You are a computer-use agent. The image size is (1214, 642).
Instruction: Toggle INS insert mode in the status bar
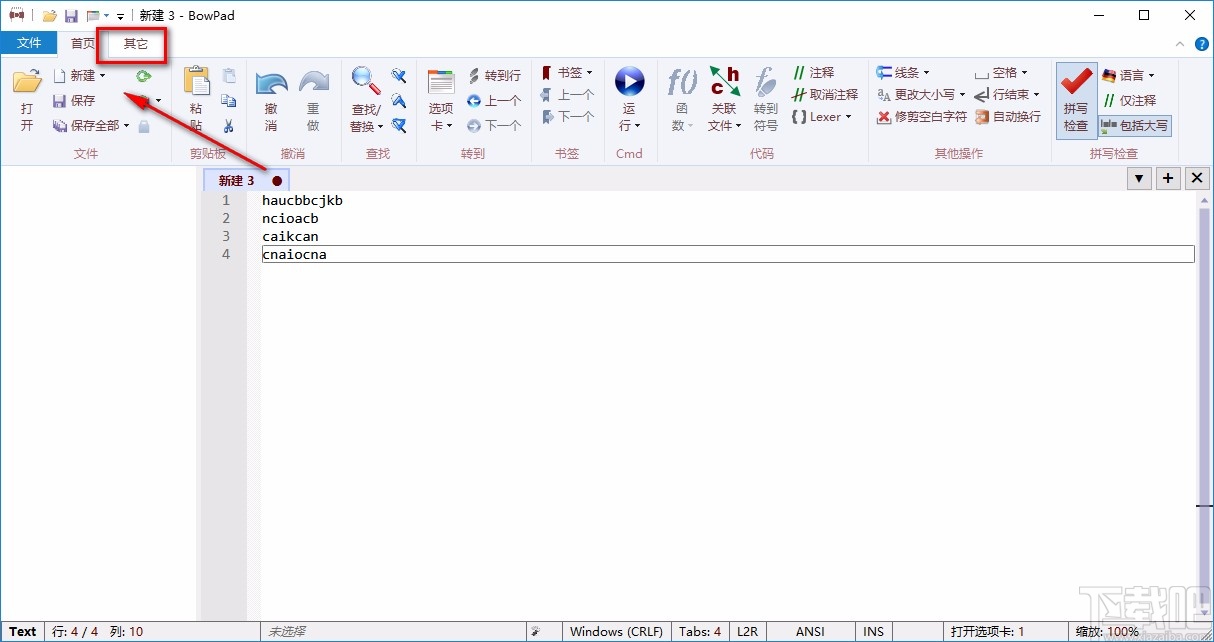click(874, 631)
